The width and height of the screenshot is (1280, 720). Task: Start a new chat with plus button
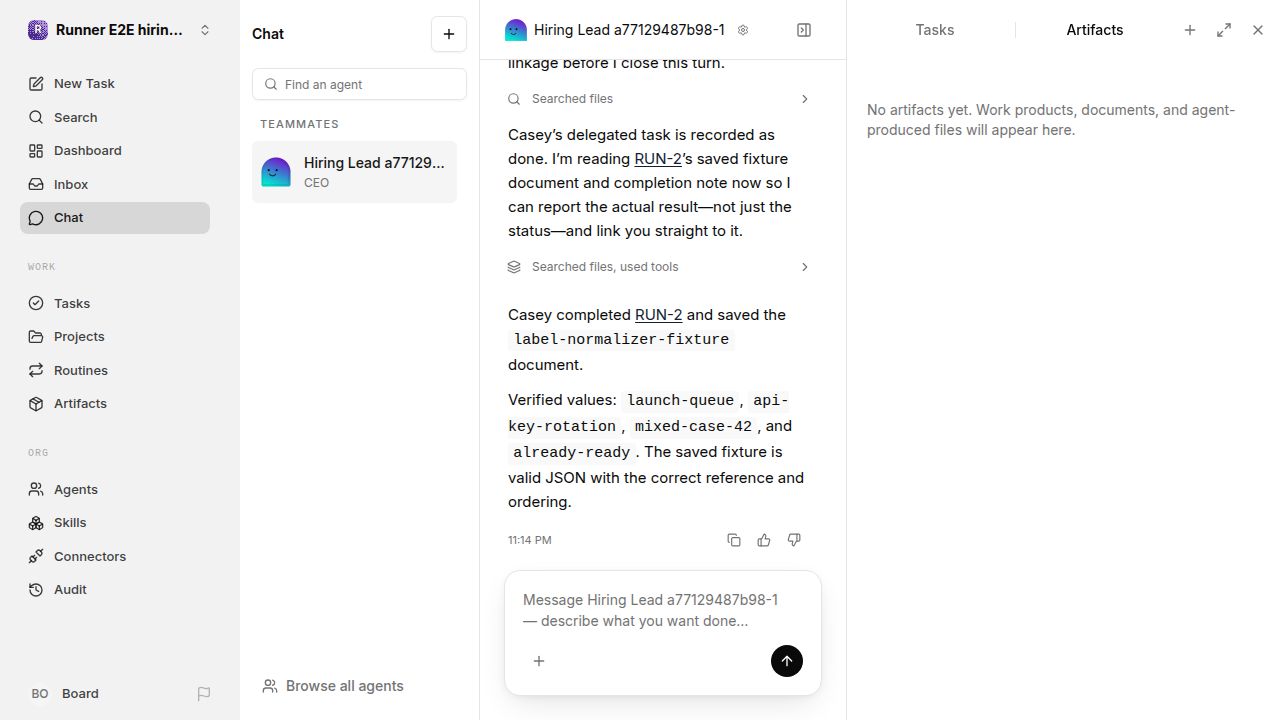[x=449, y=34]
